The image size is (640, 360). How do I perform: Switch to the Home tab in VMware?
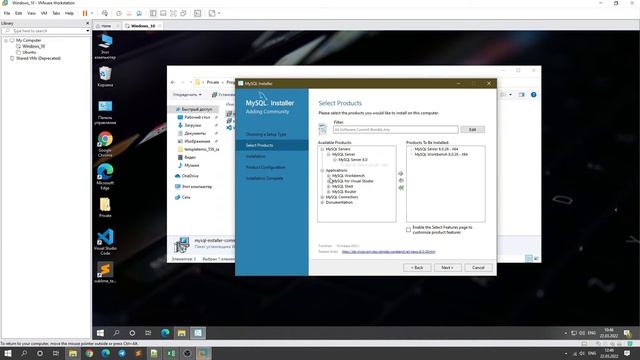(x=106, y=26)
